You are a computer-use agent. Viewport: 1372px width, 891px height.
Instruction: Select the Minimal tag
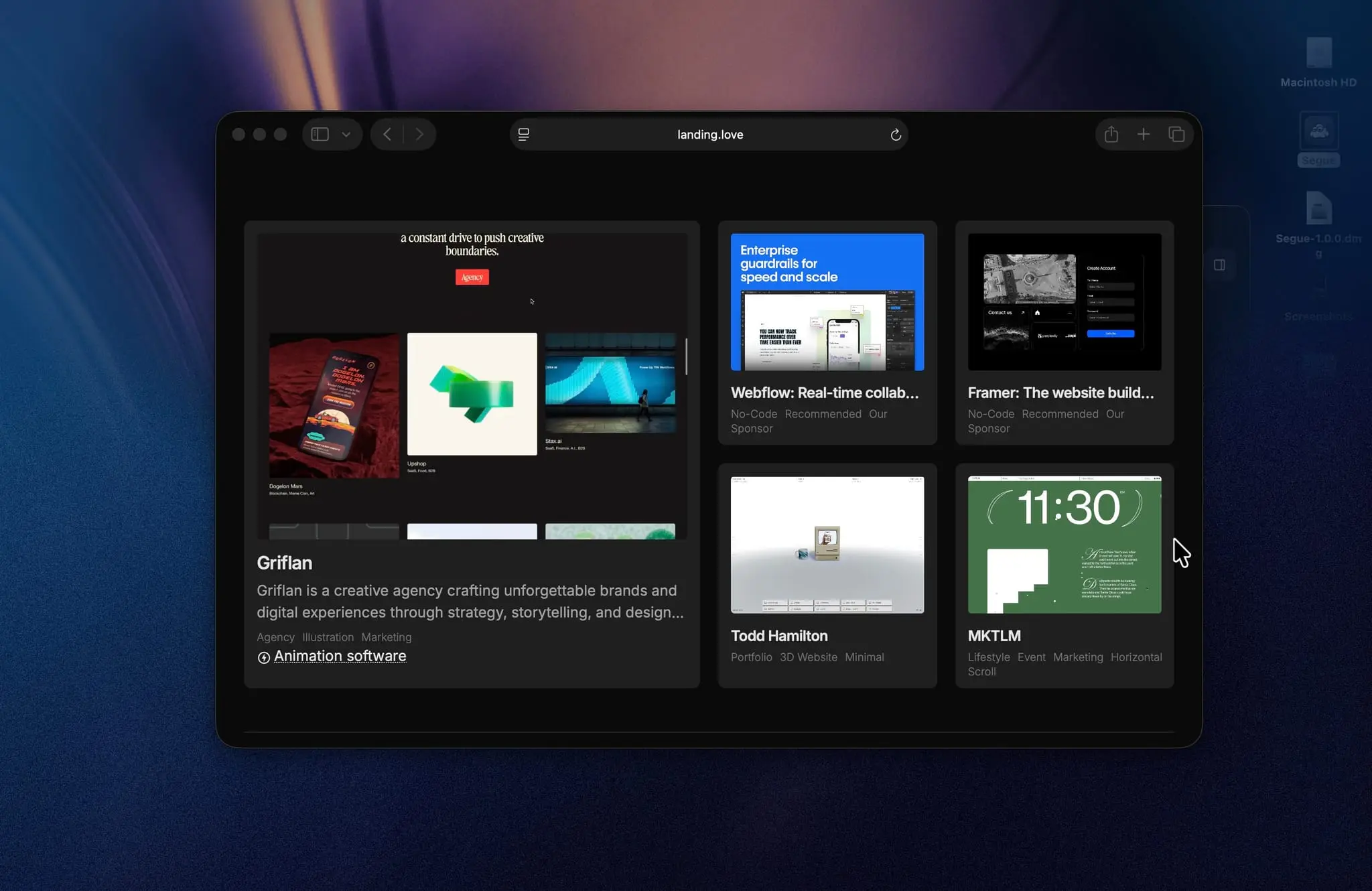pos(865,657)
